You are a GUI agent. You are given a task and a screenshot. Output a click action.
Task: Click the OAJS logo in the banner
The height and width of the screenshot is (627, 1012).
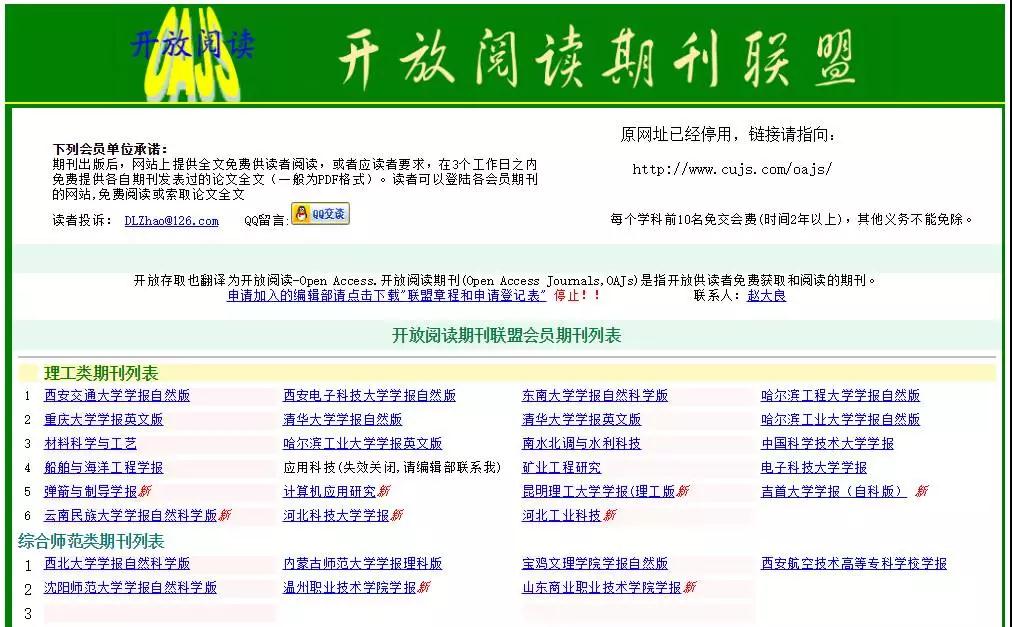[192, 54]
